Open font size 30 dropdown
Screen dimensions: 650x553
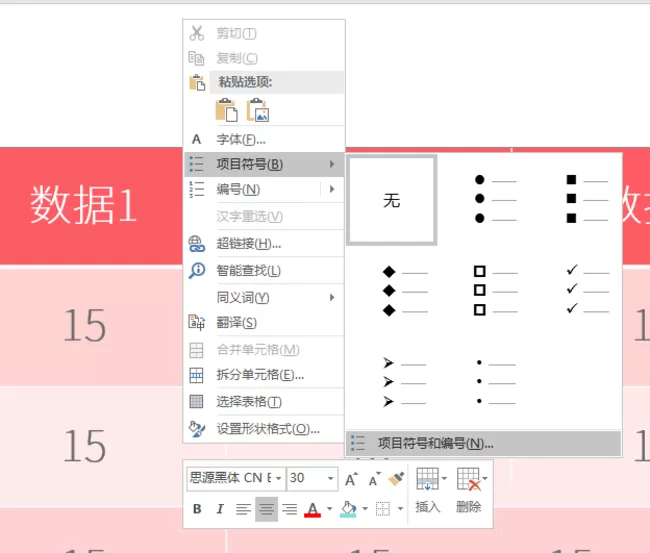coord(330,478)
